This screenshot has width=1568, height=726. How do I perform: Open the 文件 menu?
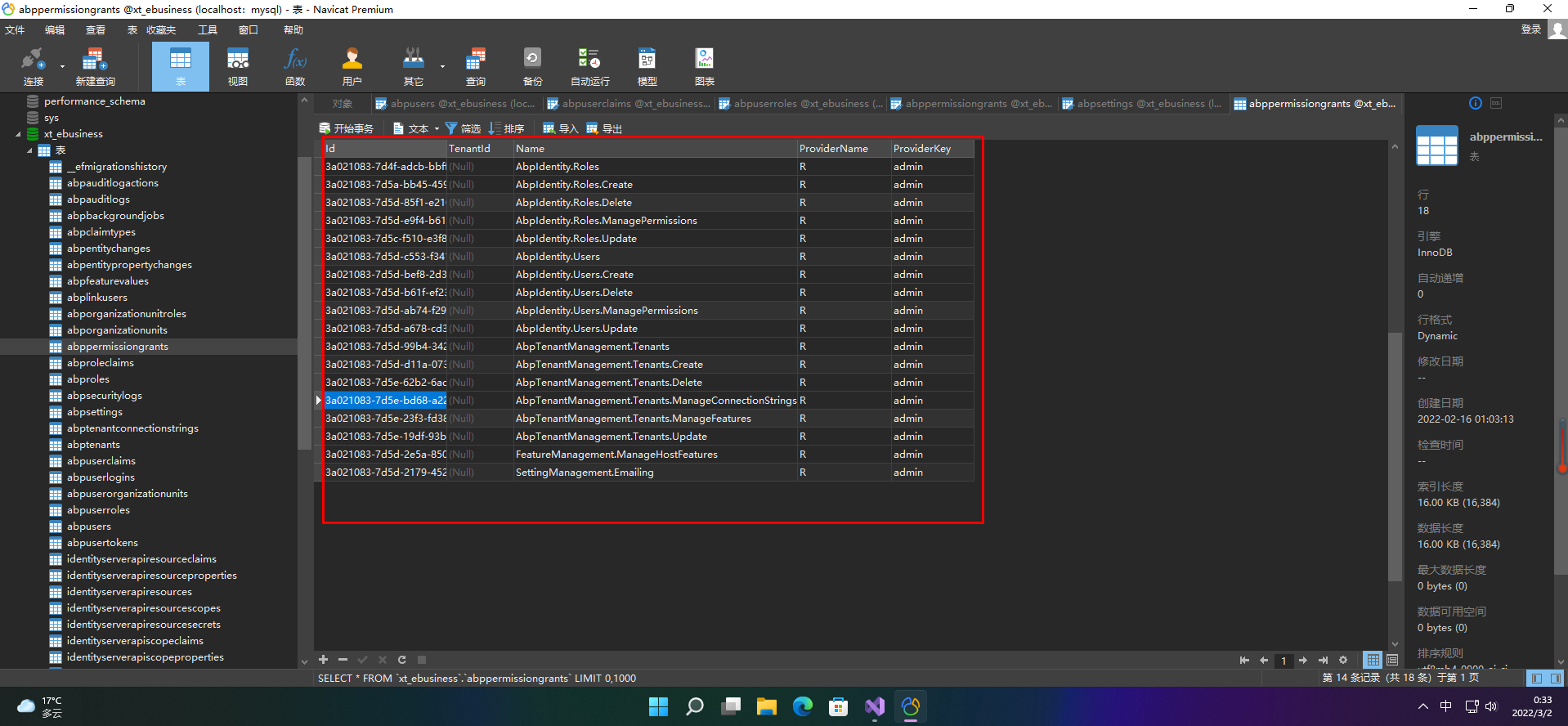tap(15, 30)
